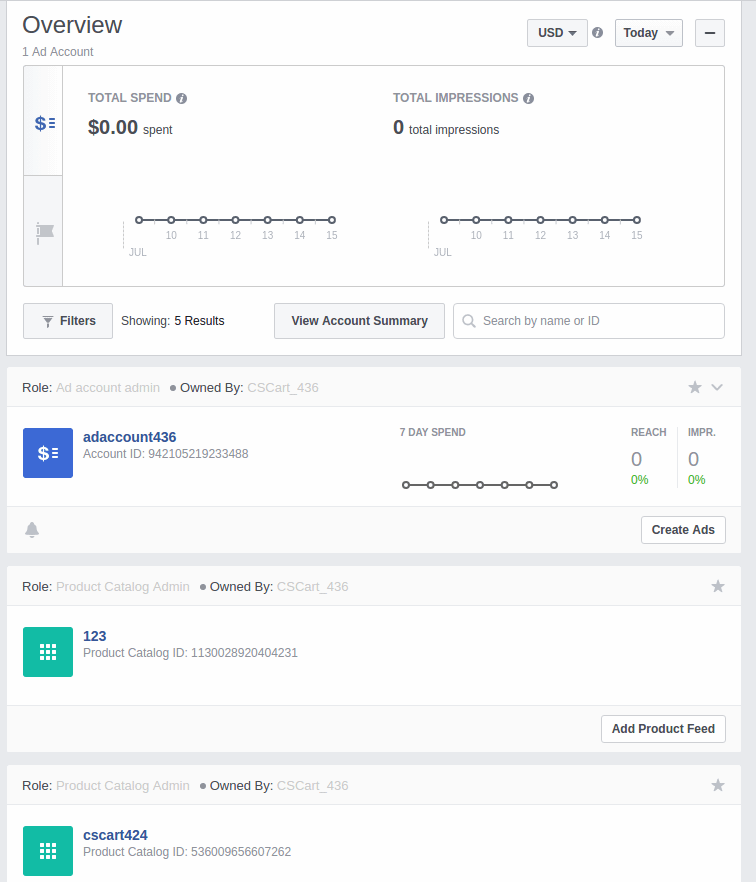Select the blue spend chart icon
This screenshot has width=756, height=882.
(x=43, y=121)
